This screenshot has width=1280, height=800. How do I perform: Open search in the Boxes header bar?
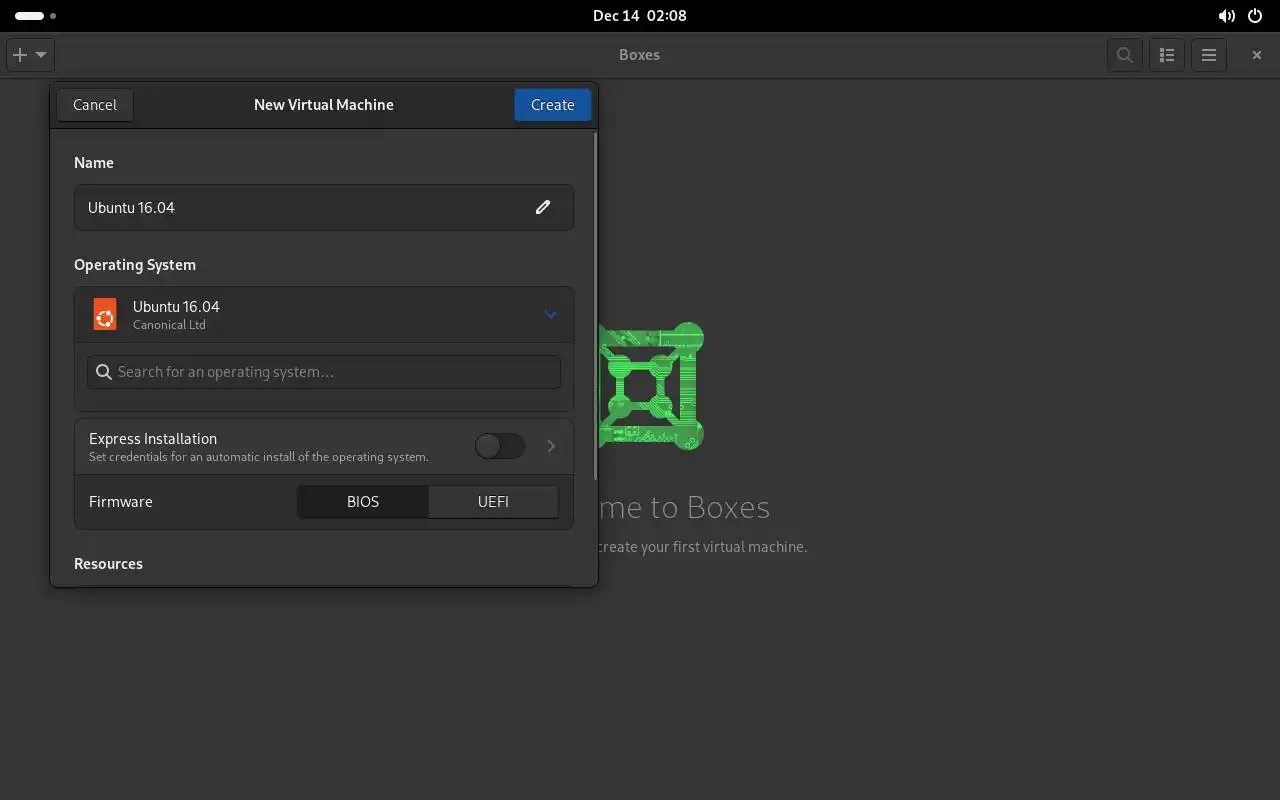click(x=1125, y=55)
